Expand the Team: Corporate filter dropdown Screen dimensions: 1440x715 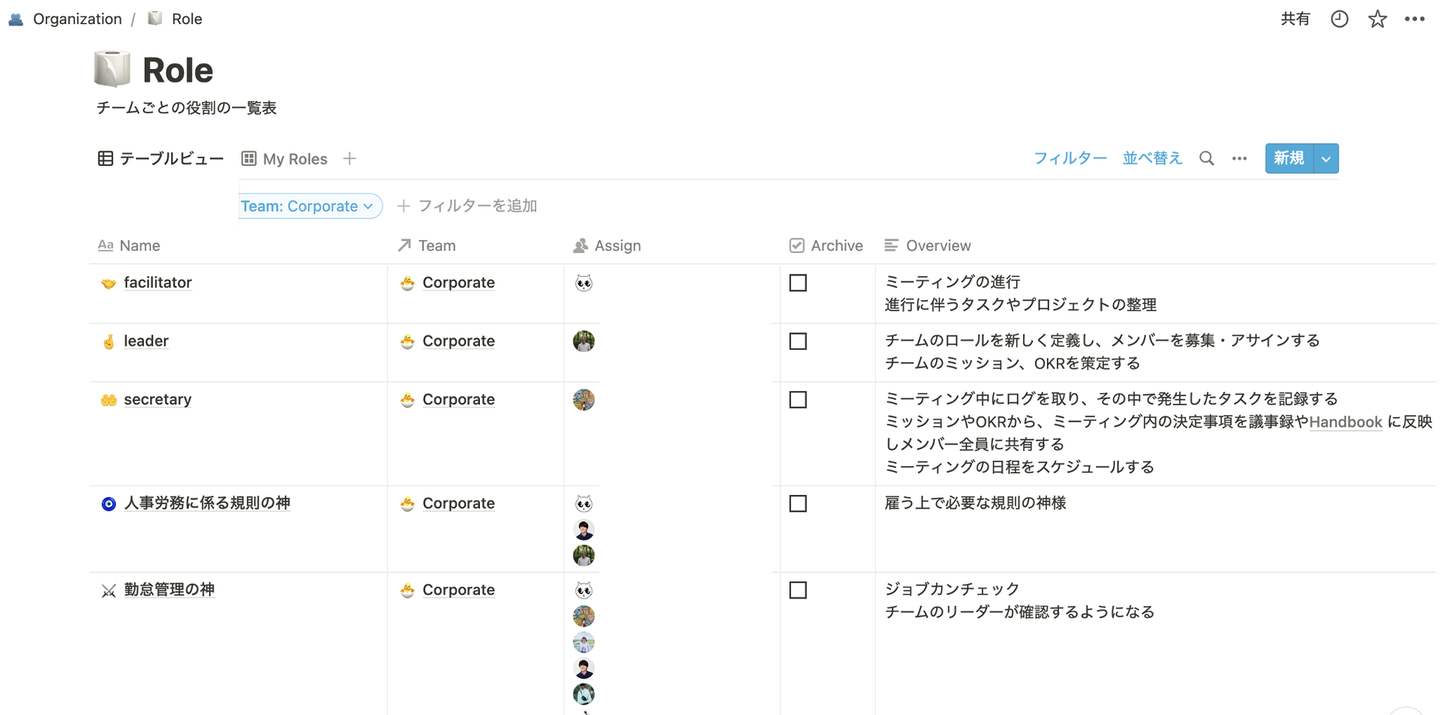tap(310, 206)
